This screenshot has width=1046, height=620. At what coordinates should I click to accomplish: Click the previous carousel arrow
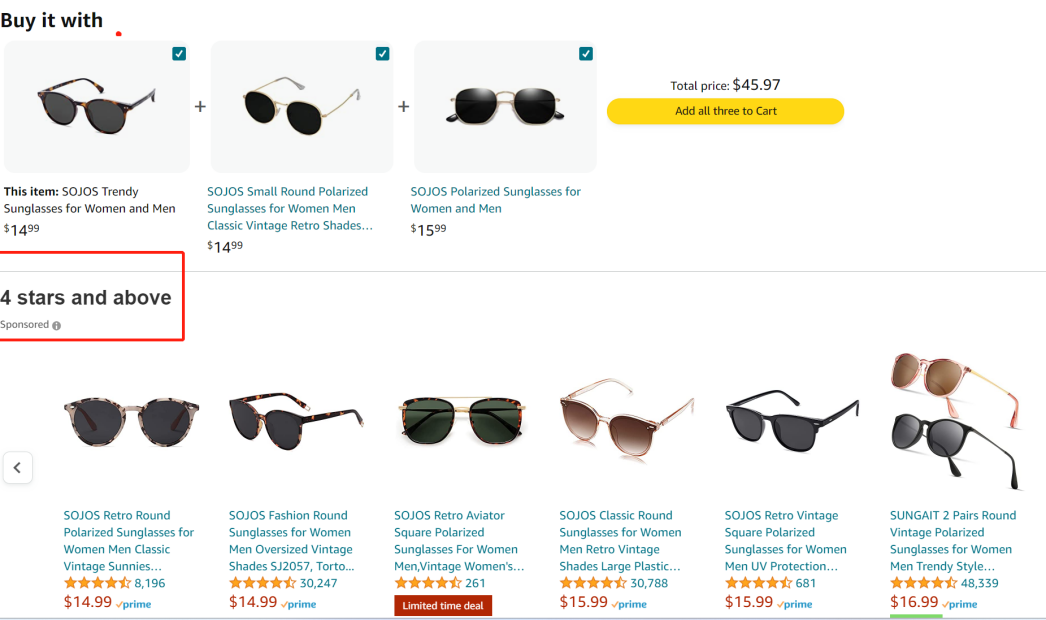tap(17, 467)
